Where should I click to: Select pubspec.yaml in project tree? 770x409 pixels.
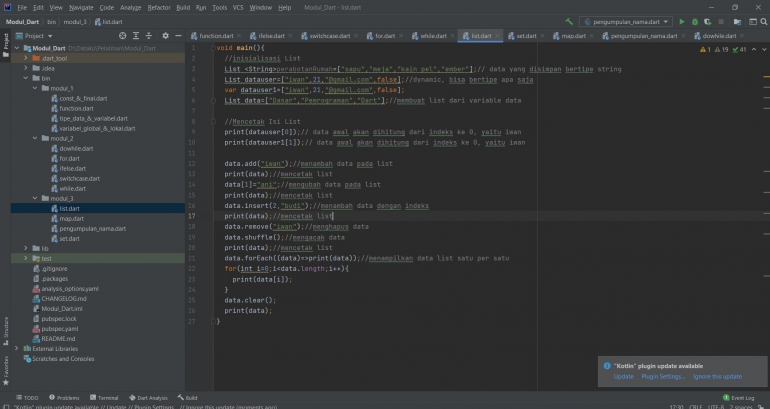click(59, 328)
